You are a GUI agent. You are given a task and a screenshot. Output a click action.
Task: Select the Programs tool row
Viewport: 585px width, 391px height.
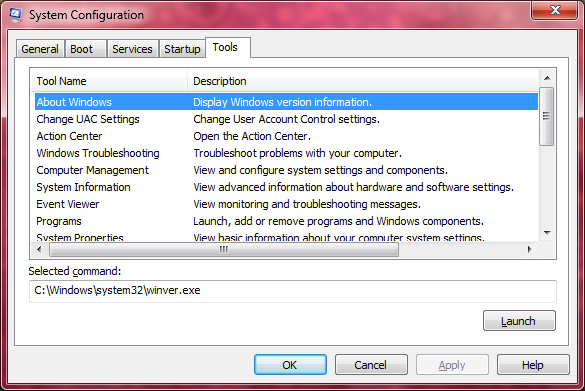pyautogui.click(x=286, y=221)
